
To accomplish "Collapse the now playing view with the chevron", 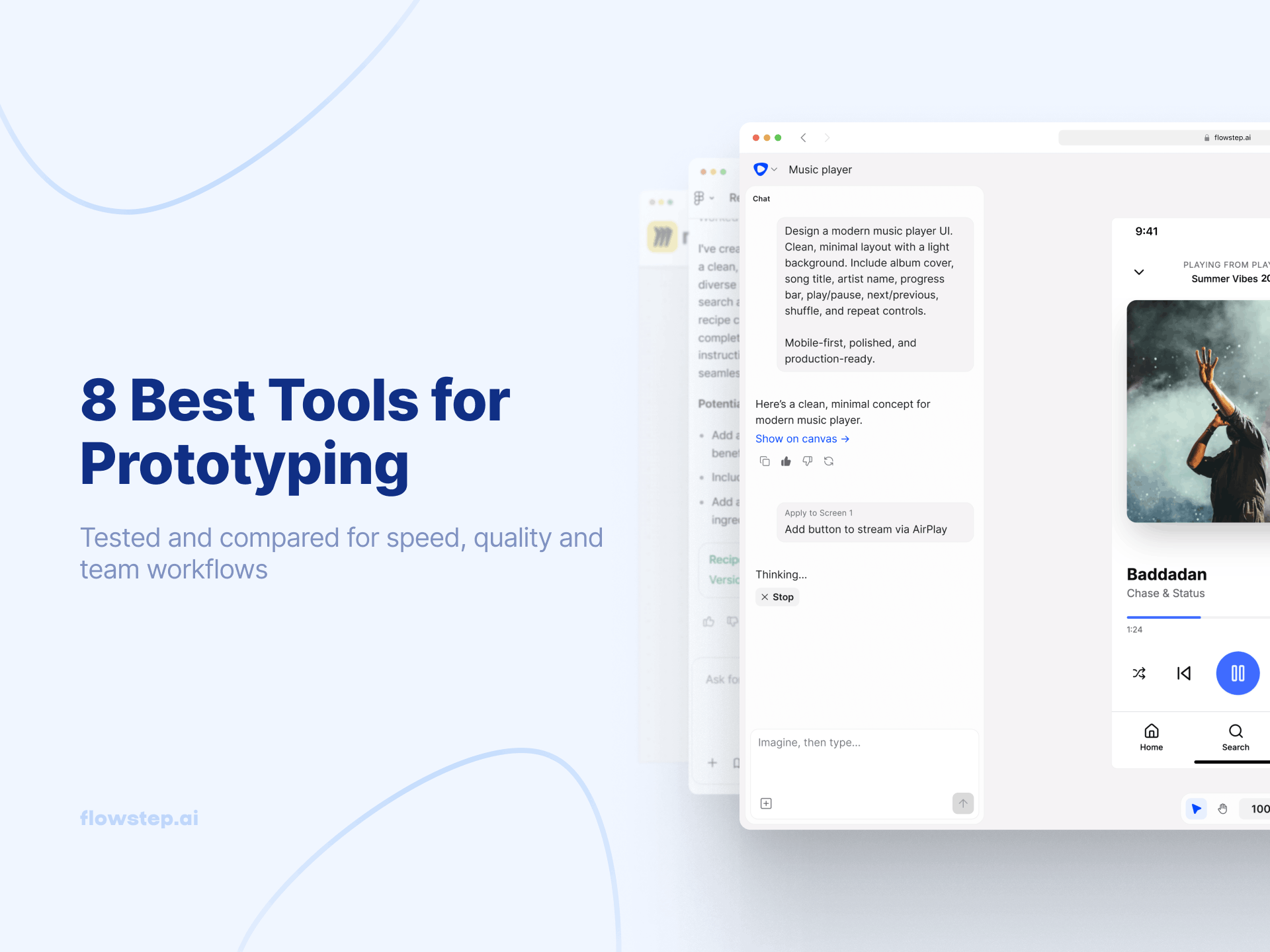I will 1139,272.
